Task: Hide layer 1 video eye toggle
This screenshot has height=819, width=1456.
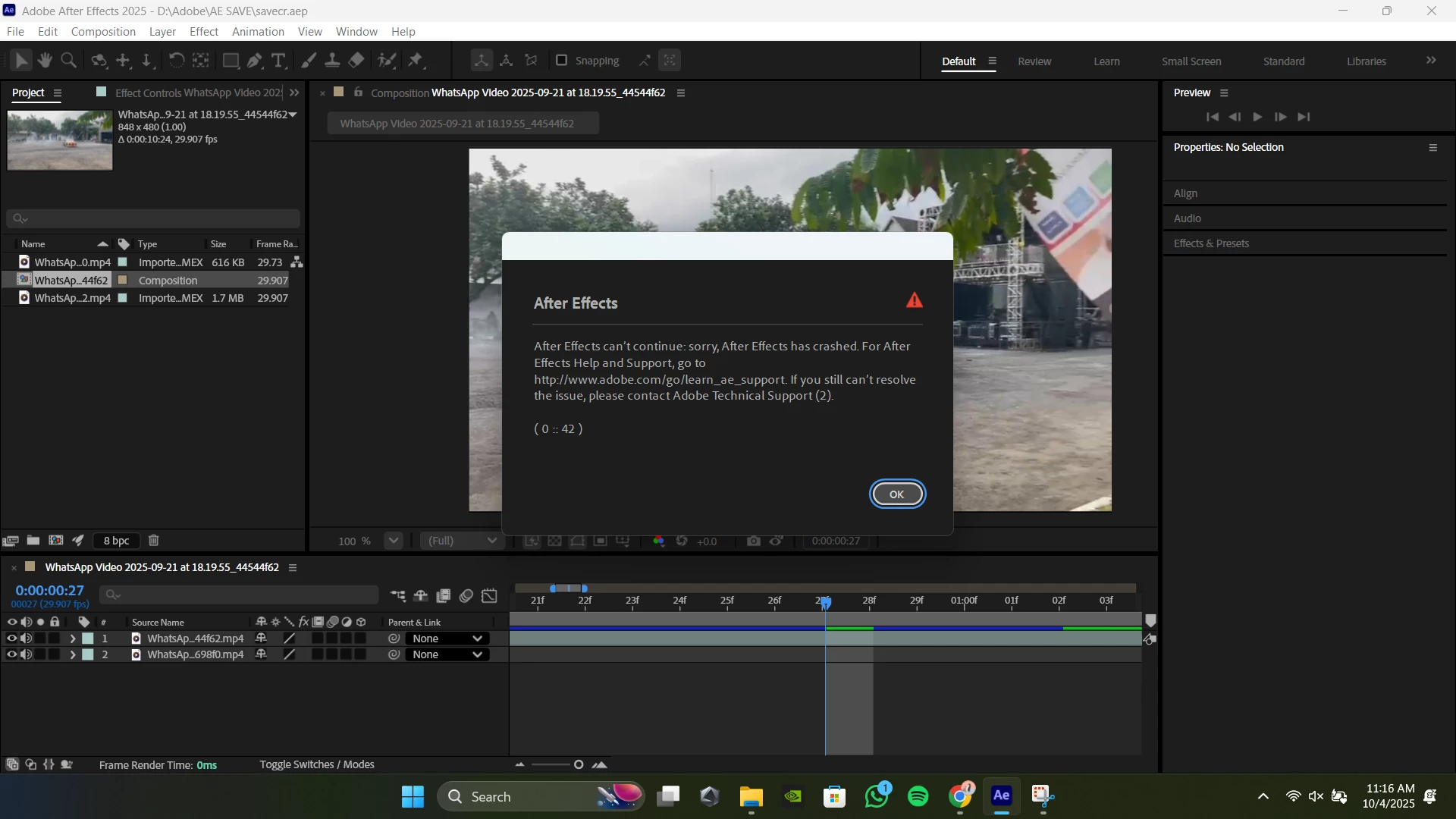Action: pyautogui.click(x=11, y=639)
